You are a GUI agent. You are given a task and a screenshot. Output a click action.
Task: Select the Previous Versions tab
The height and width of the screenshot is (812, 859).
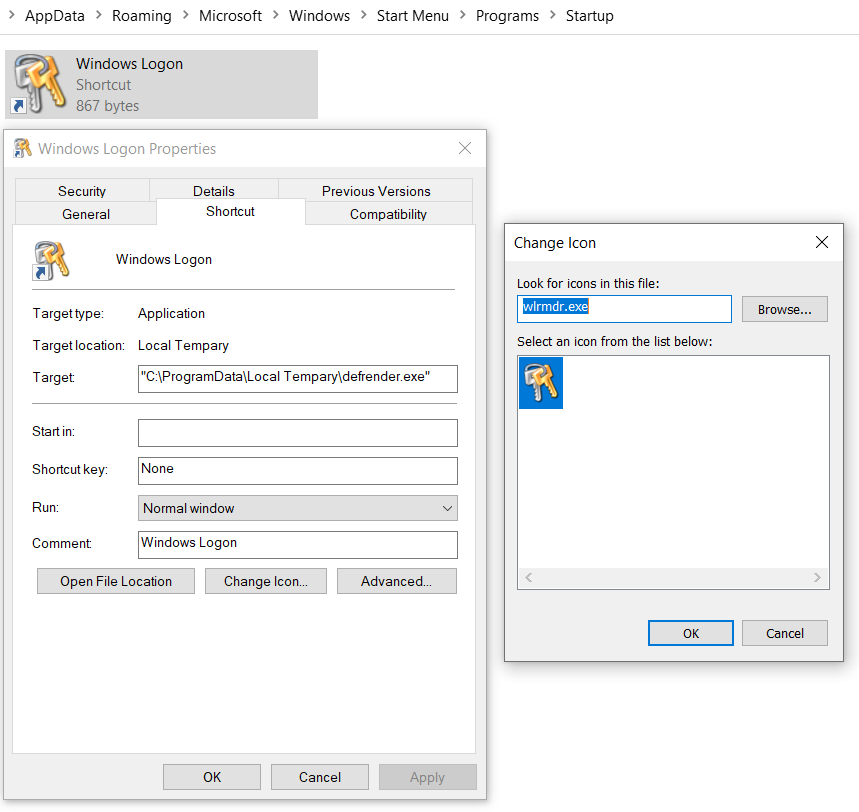pyautogui.click(x=375, y=190)
